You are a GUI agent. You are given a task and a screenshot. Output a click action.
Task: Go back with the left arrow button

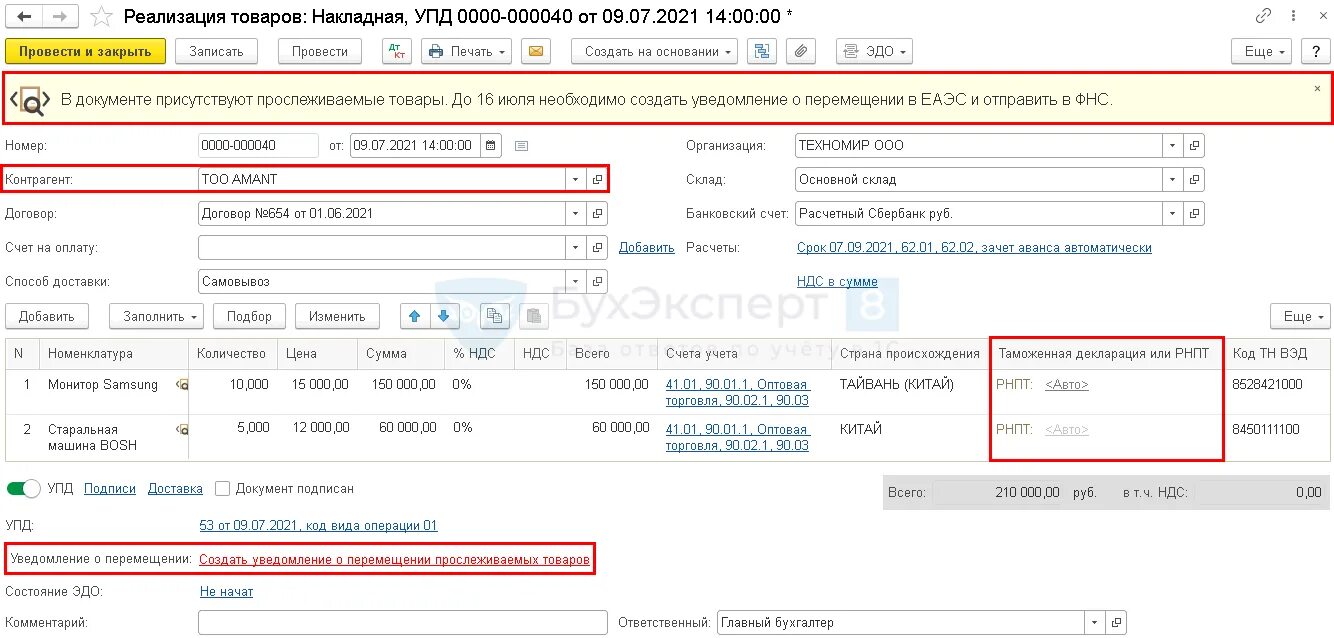[x=24, y=17]
